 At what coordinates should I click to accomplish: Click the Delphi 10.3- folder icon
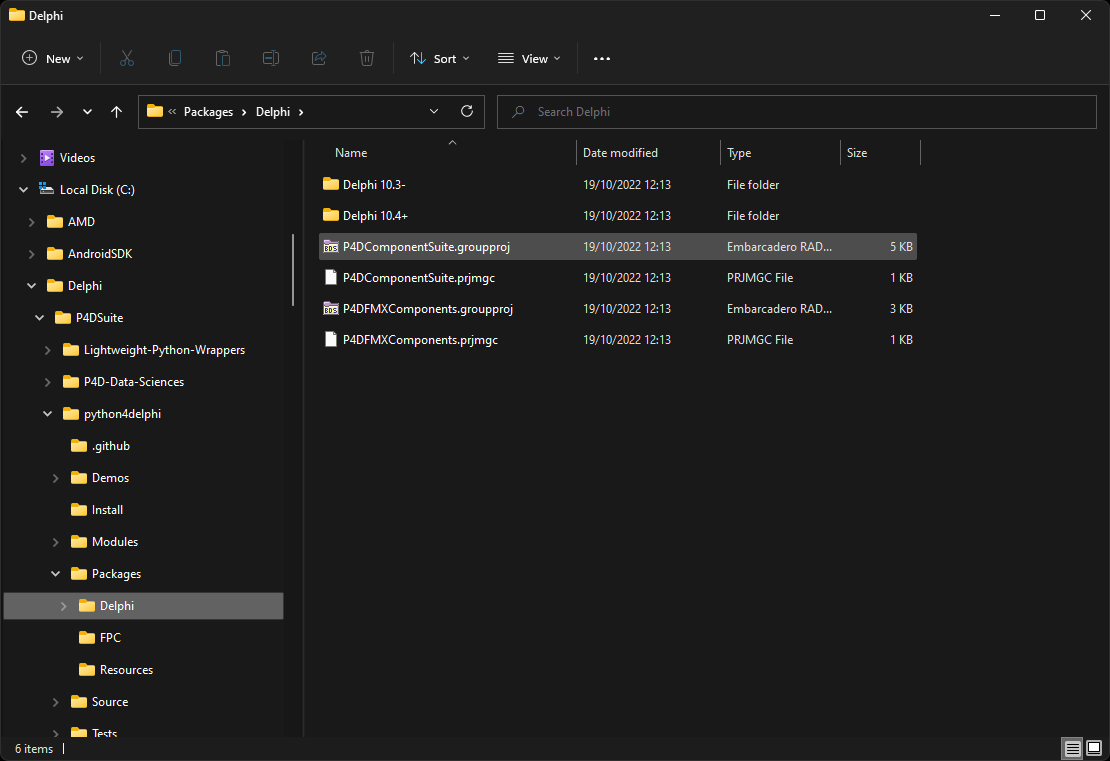pyautogui.click(x=331, y=184)
